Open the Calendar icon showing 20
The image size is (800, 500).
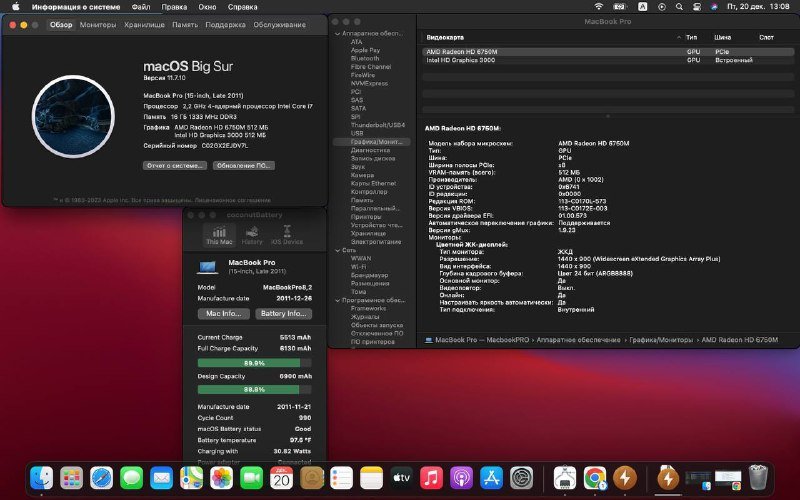tap(281, 478)
